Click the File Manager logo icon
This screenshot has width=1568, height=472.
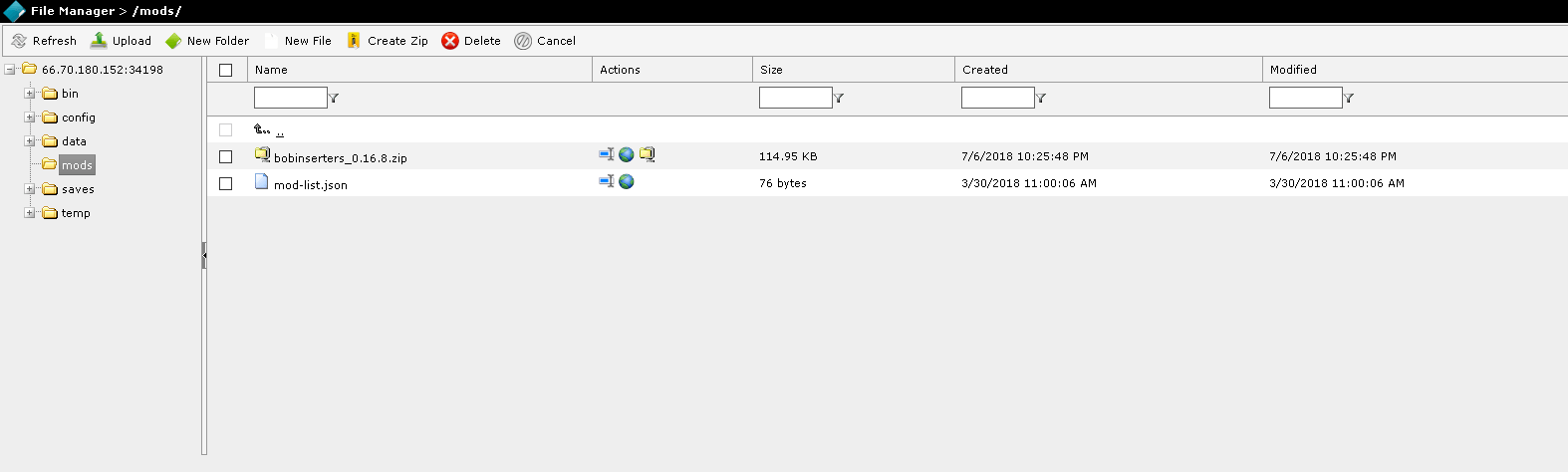tap(14, 11)
